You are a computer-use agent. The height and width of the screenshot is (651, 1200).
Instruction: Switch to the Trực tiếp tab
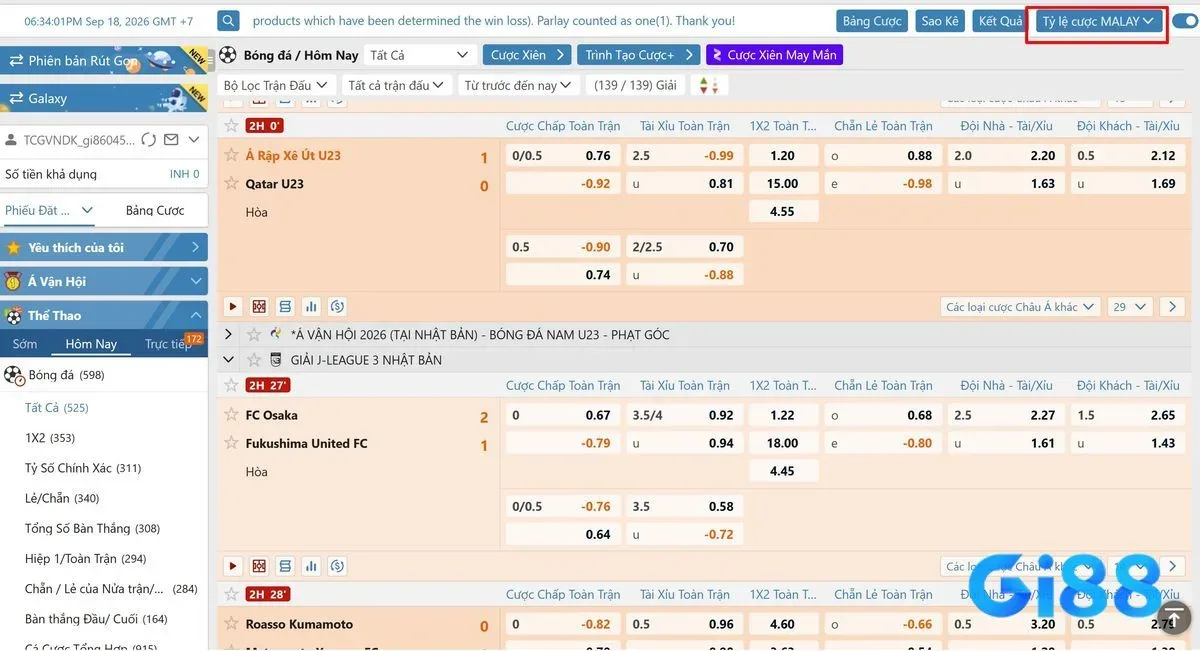point(168,344)
